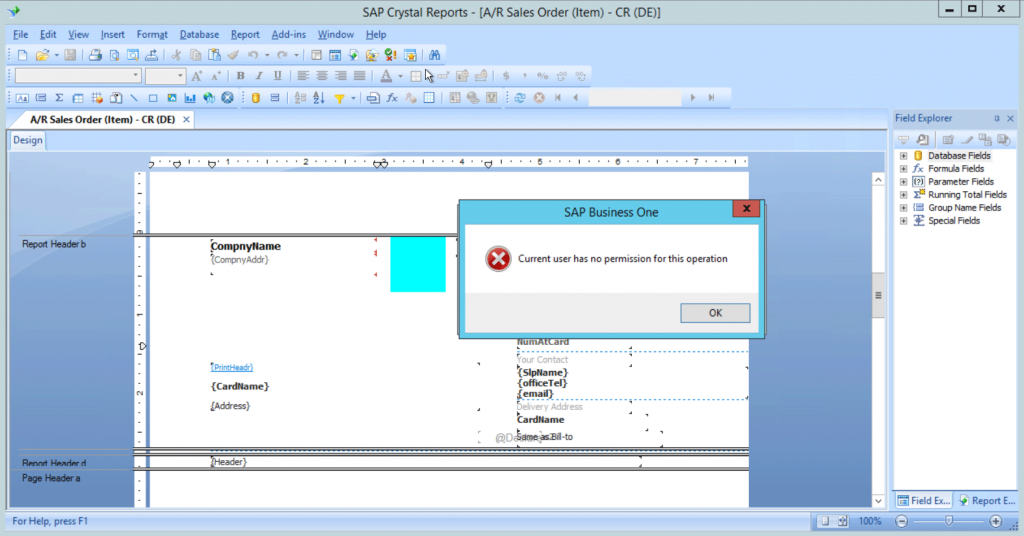Expand the Running Total Fields node

[x=903, y=195]
